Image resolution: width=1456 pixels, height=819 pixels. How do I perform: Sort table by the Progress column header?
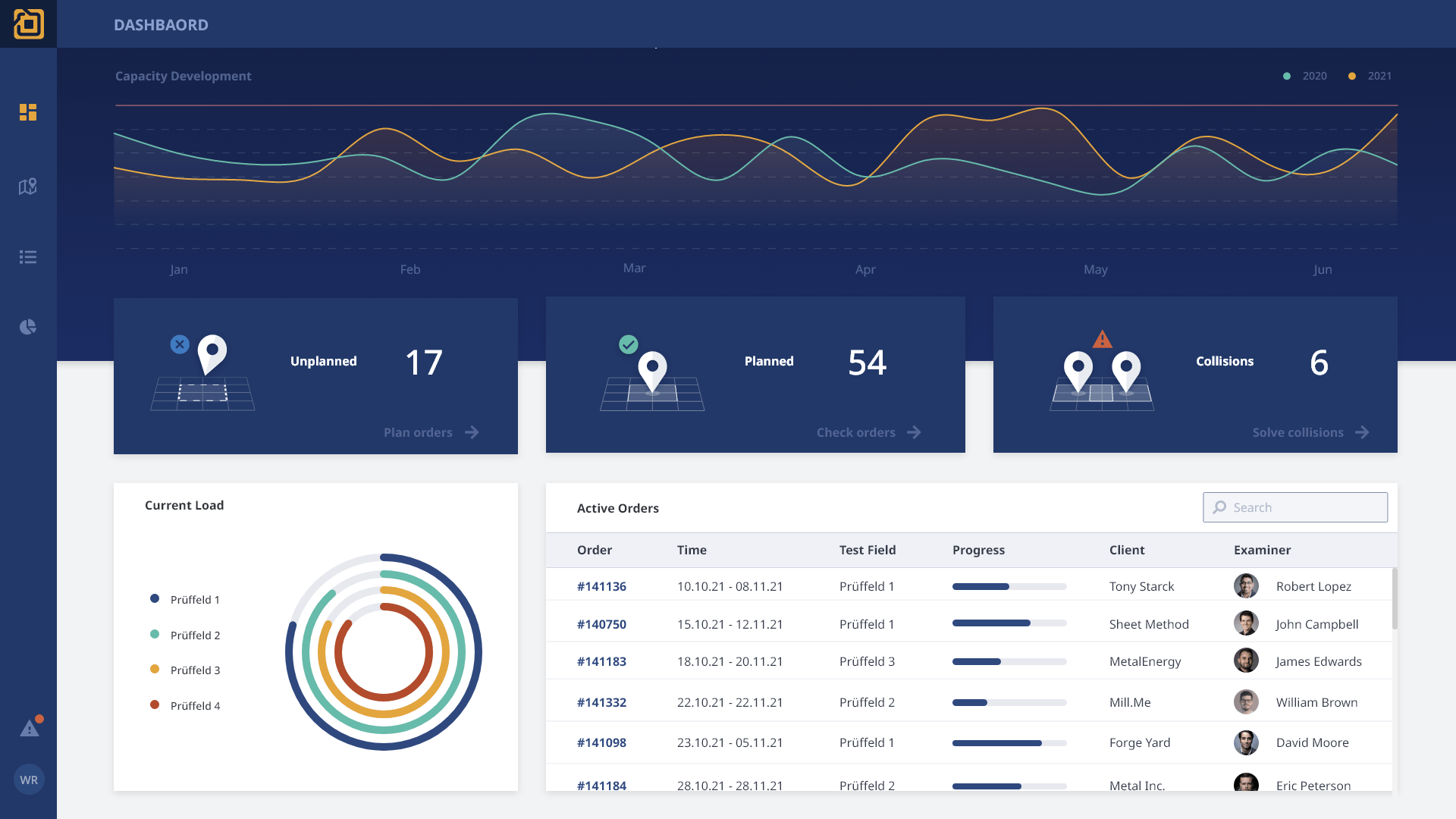coord(978,550)
